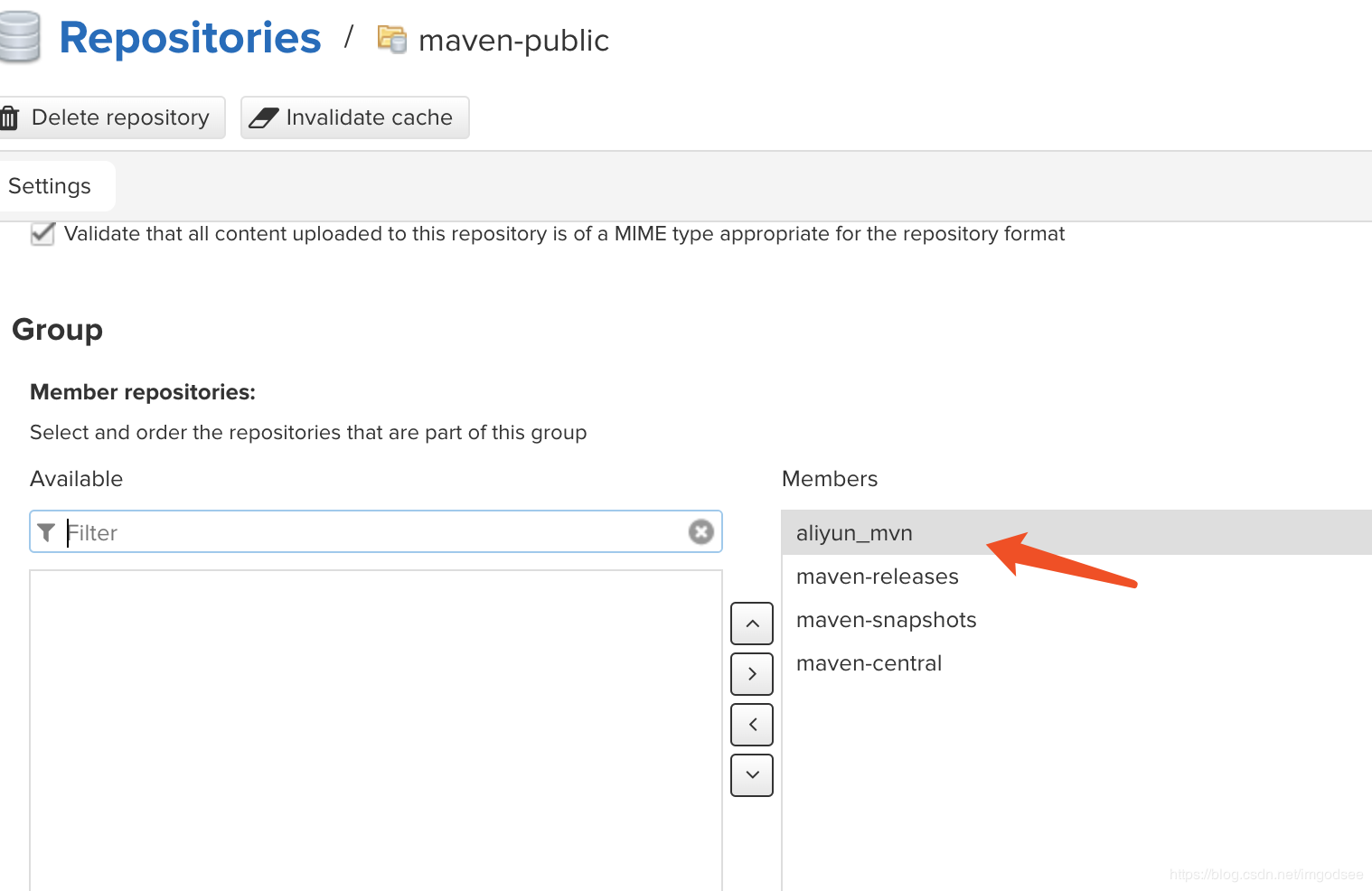Viewport: 1372px width, 891px height.
Task: Select aliyun_mvn in the Members list
Action: 1076,533
